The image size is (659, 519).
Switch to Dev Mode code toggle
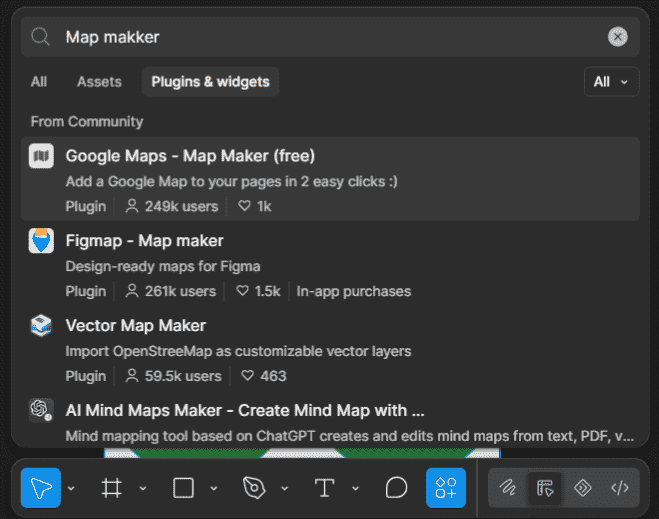tap(620, 488)
